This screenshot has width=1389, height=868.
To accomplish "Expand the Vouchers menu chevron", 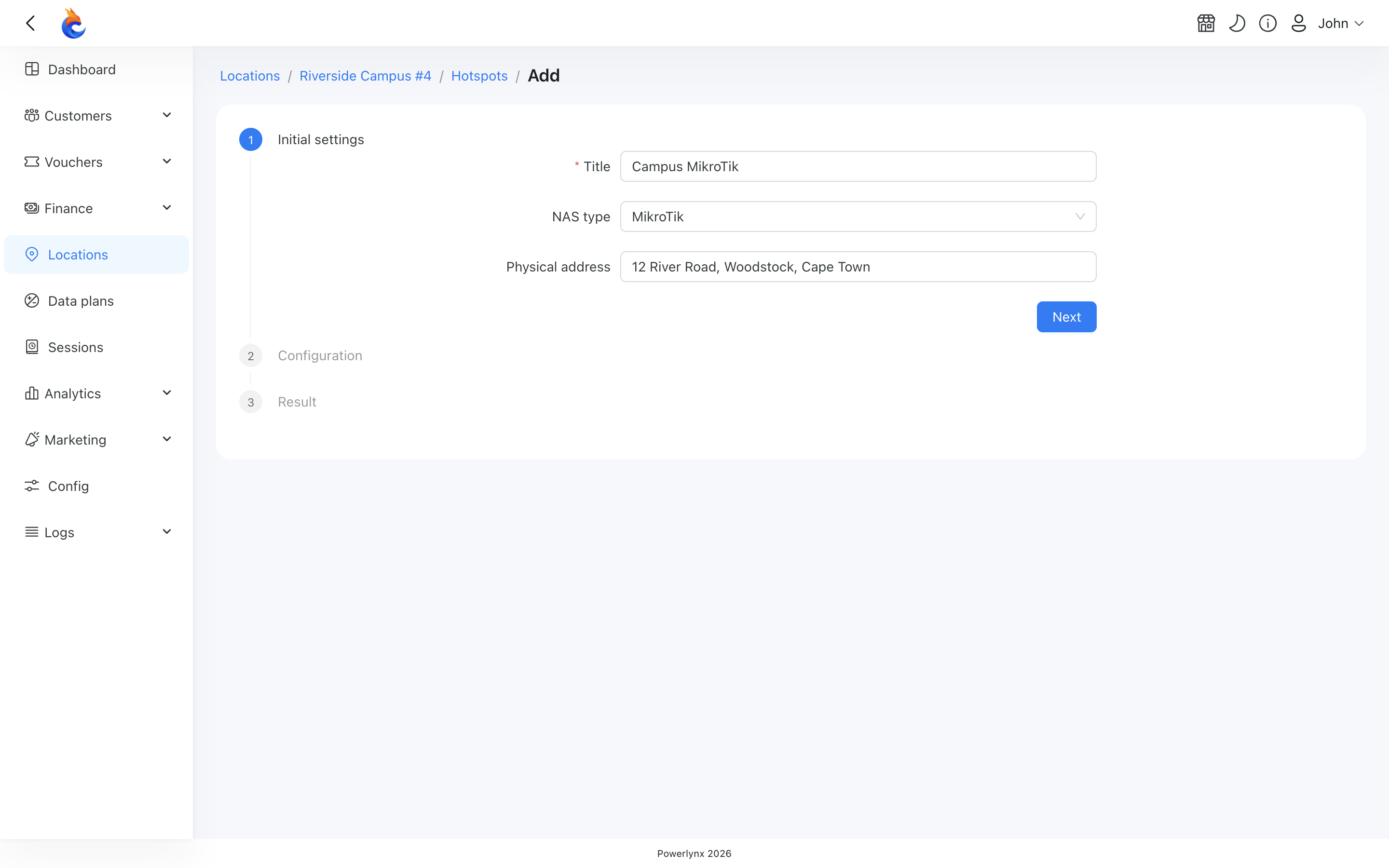I will coord(167,162).
